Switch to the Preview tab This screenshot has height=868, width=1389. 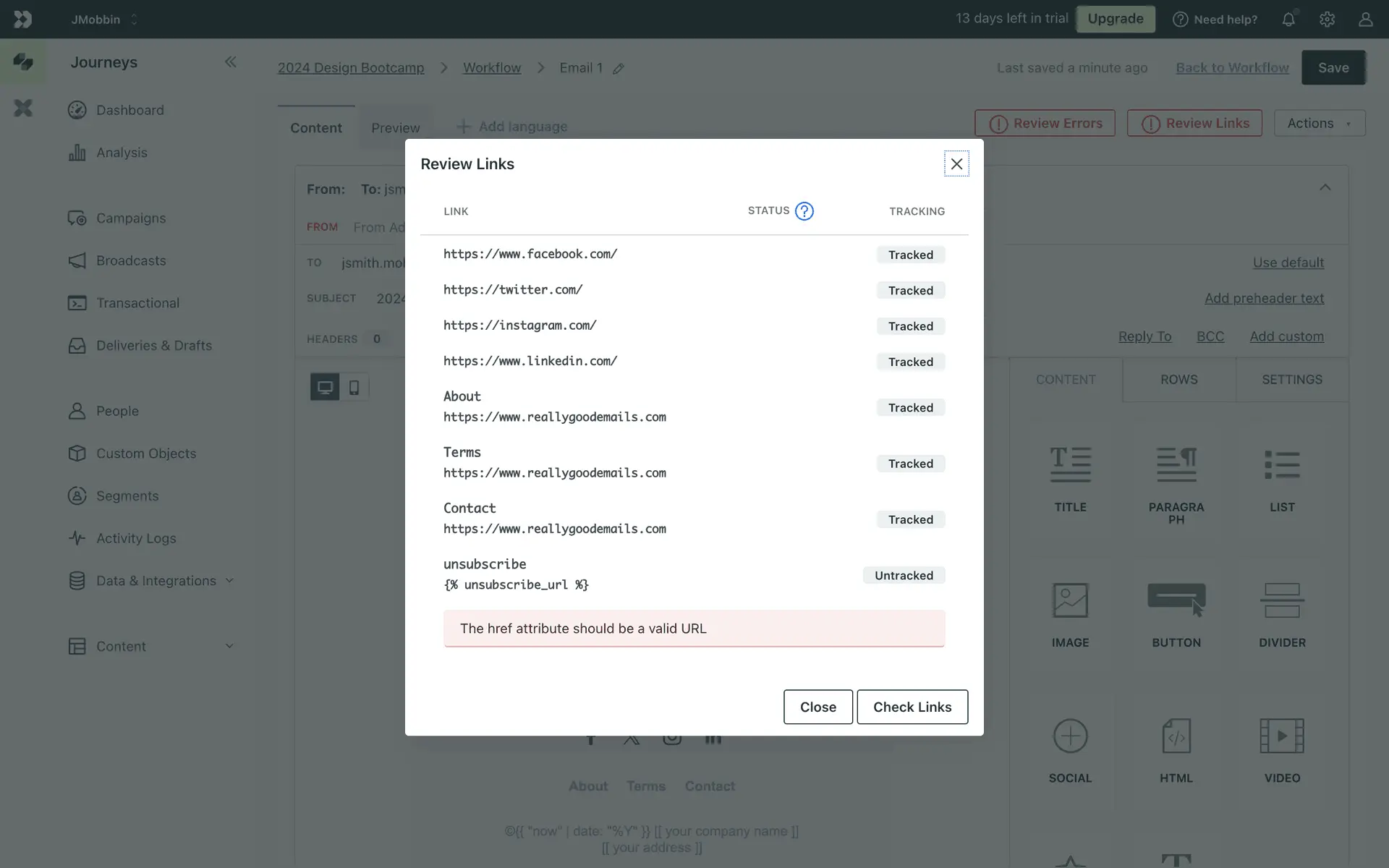tap(395, 128)
